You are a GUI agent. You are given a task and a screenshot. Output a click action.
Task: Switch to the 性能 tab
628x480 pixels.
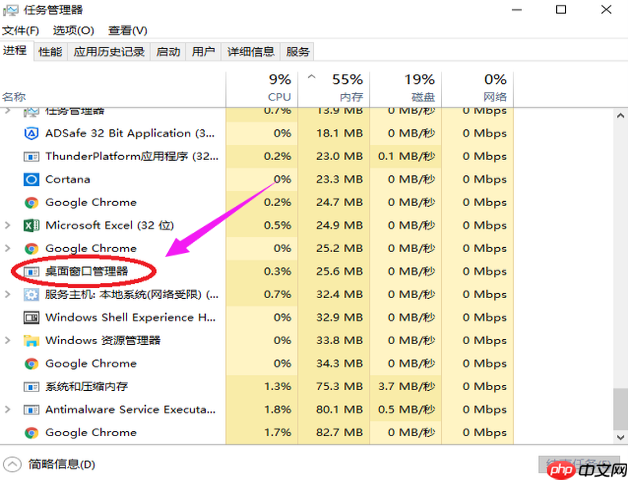click(50, 52)
